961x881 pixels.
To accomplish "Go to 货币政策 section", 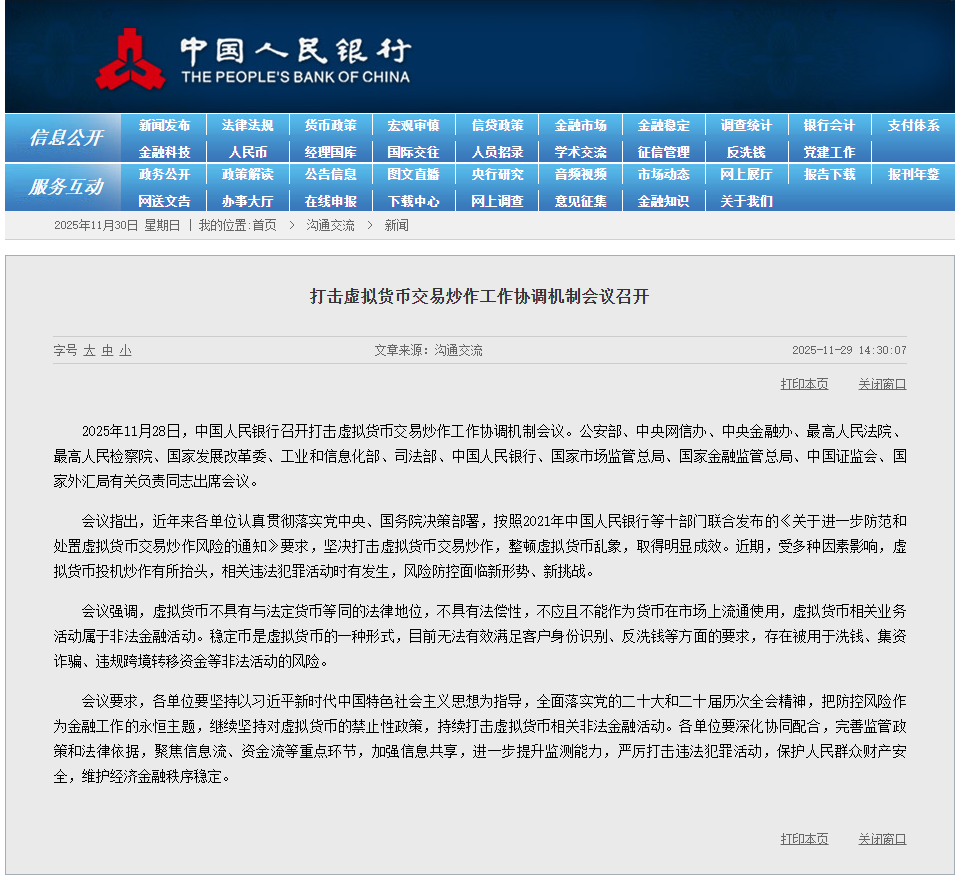I will (x=331, y=126).
